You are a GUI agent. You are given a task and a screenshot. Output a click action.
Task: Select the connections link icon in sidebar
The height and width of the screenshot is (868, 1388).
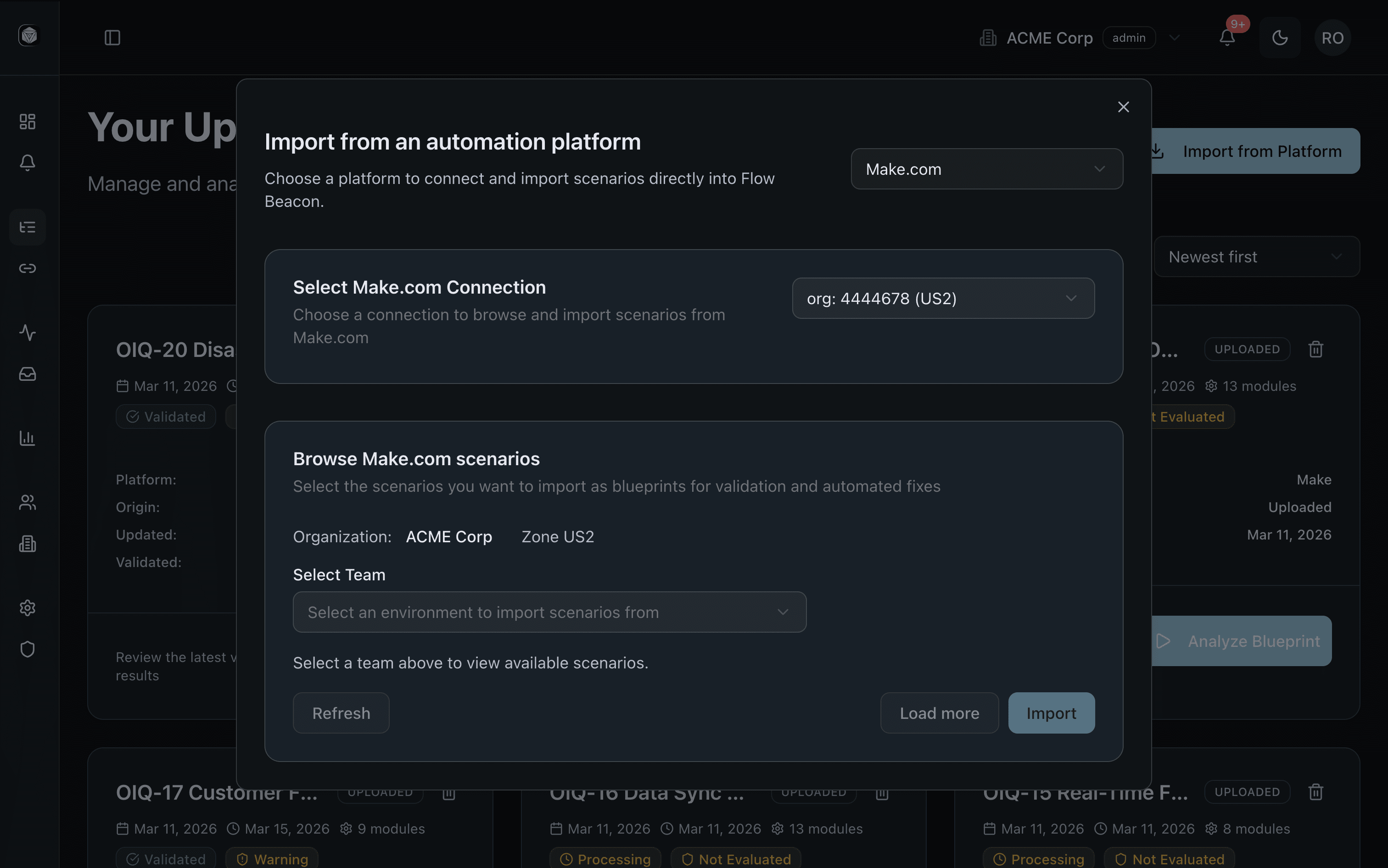(x=27, y=267)
